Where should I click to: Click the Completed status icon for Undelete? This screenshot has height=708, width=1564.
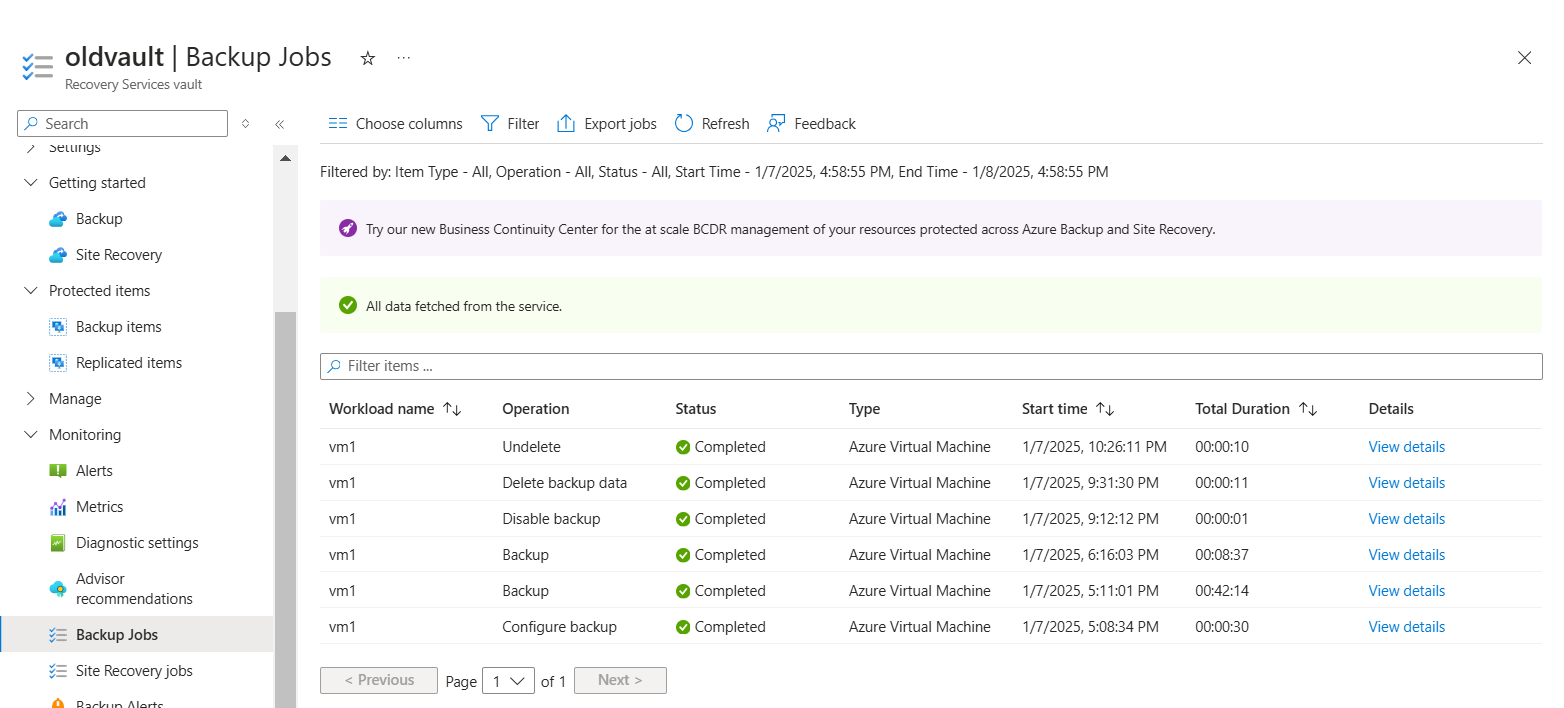pos(683,447)
